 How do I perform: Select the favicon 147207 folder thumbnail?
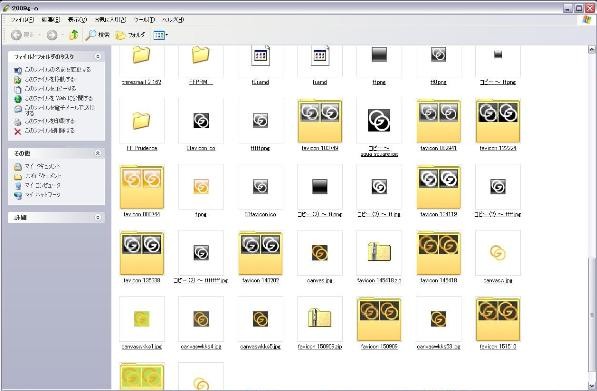[x=260, y=252]
